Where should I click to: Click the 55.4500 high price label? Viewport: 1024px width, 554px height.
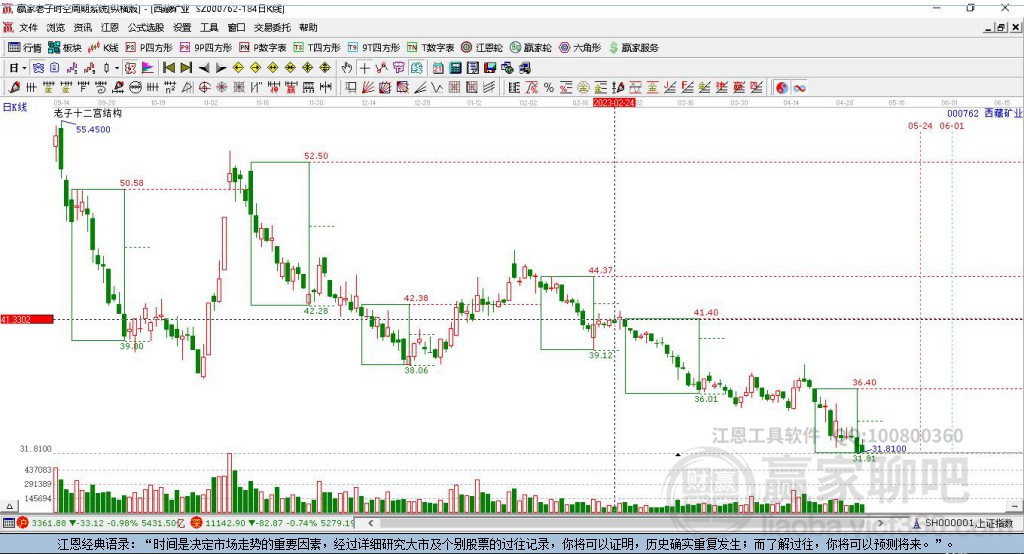point(93,129)
